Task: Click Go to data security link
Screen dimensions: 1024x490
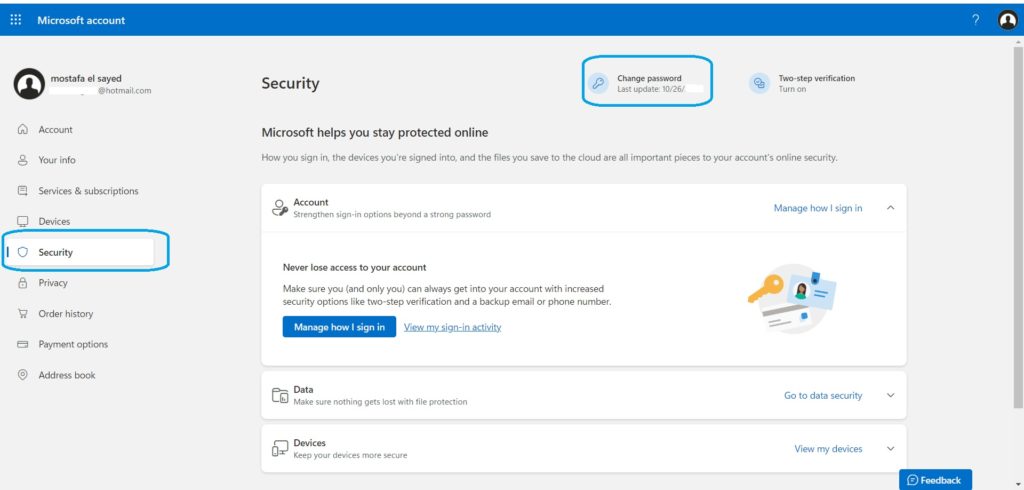Action: (822, 396)
